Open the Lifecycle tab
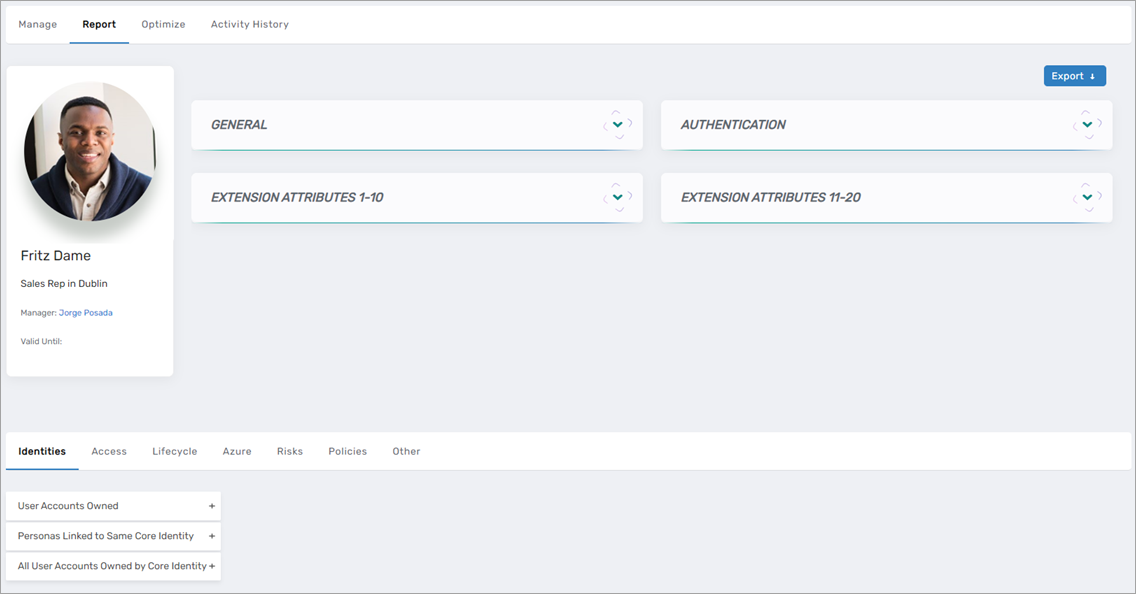The height and width of the screenshot is (594, 1136). pyautogui.click(x=174, y=451)
